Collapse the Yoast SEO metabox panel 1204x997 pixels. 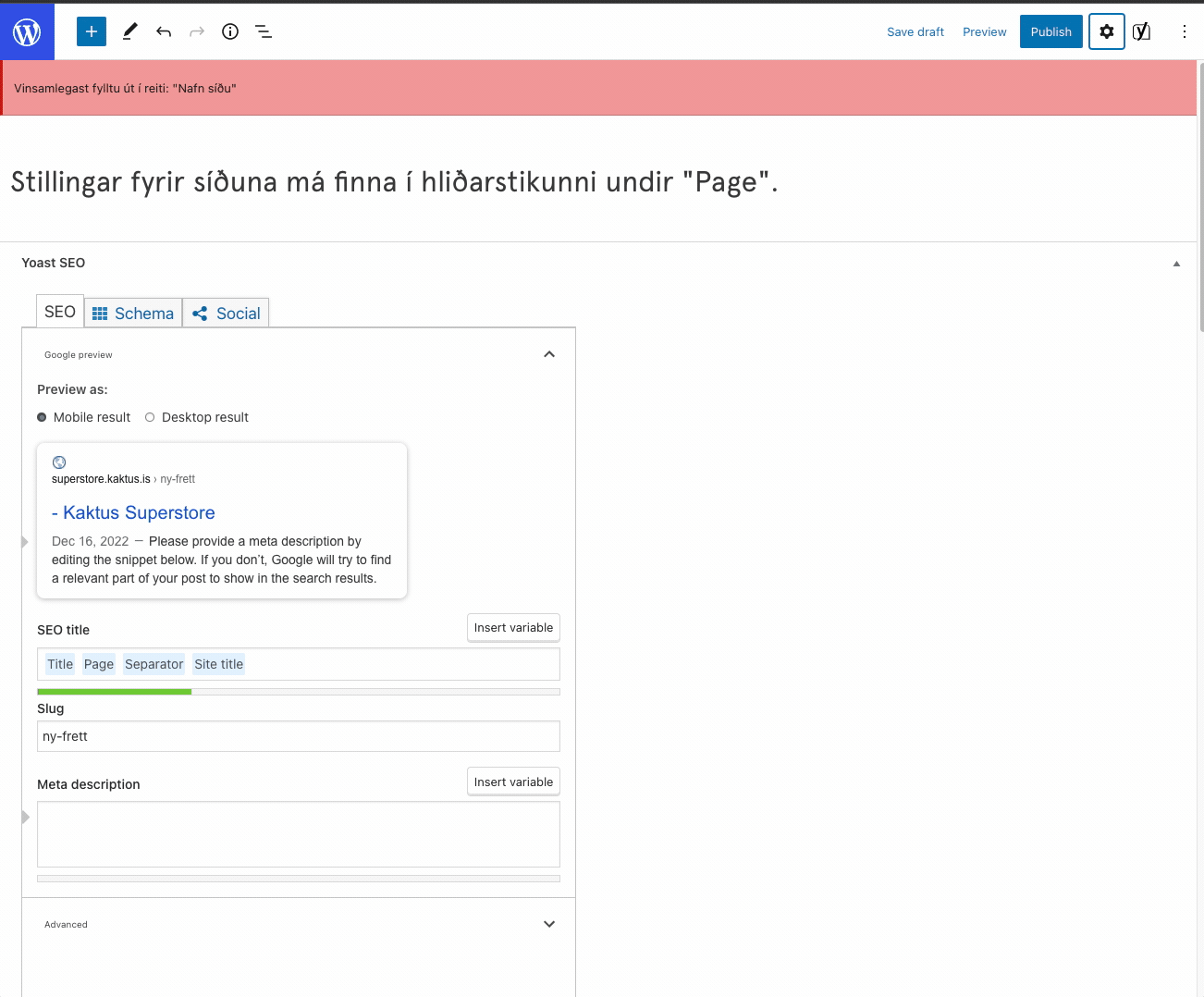[1176, 264]
